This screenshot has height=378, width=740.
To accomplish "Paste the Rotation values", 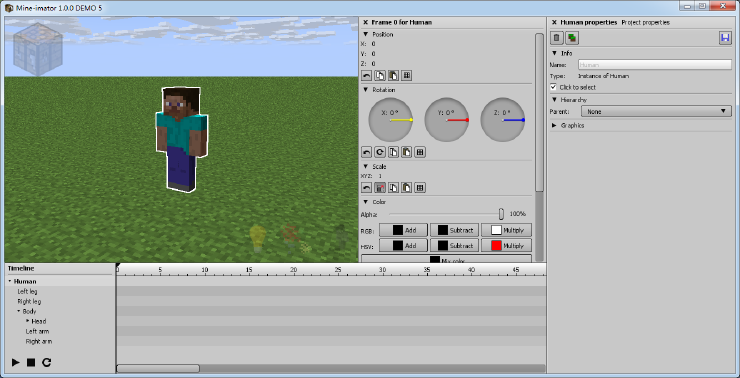I will pos(406,152).
